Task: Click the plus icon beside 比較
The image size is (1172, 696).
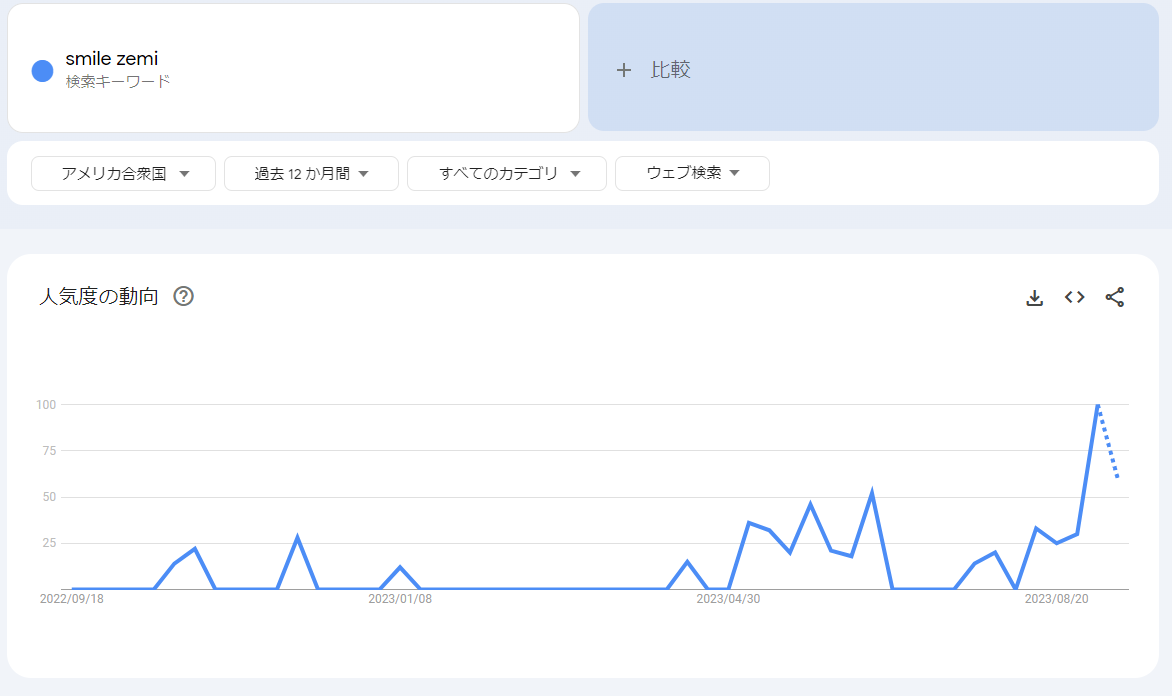Action: tap(624, 70)
